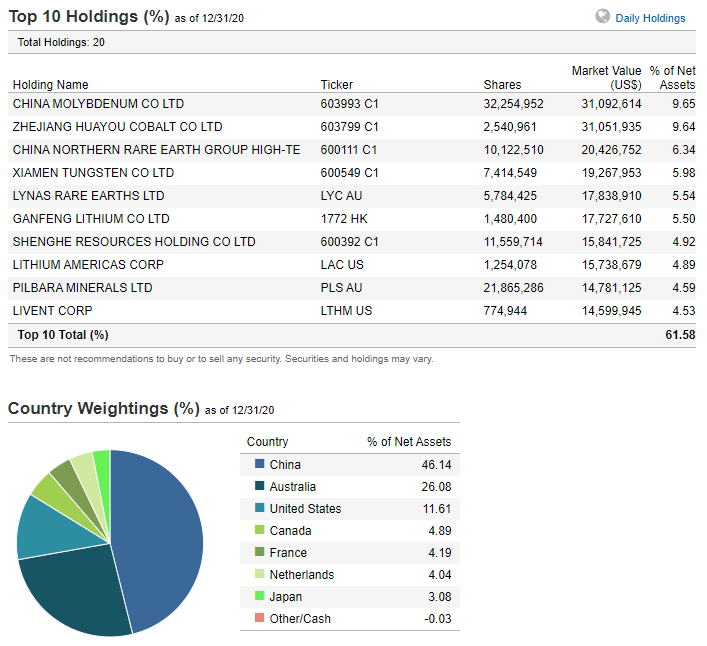The image size is (707, 646).
Task: Click the Top 10 Total (%) label
Action: [x=63, y=334]
